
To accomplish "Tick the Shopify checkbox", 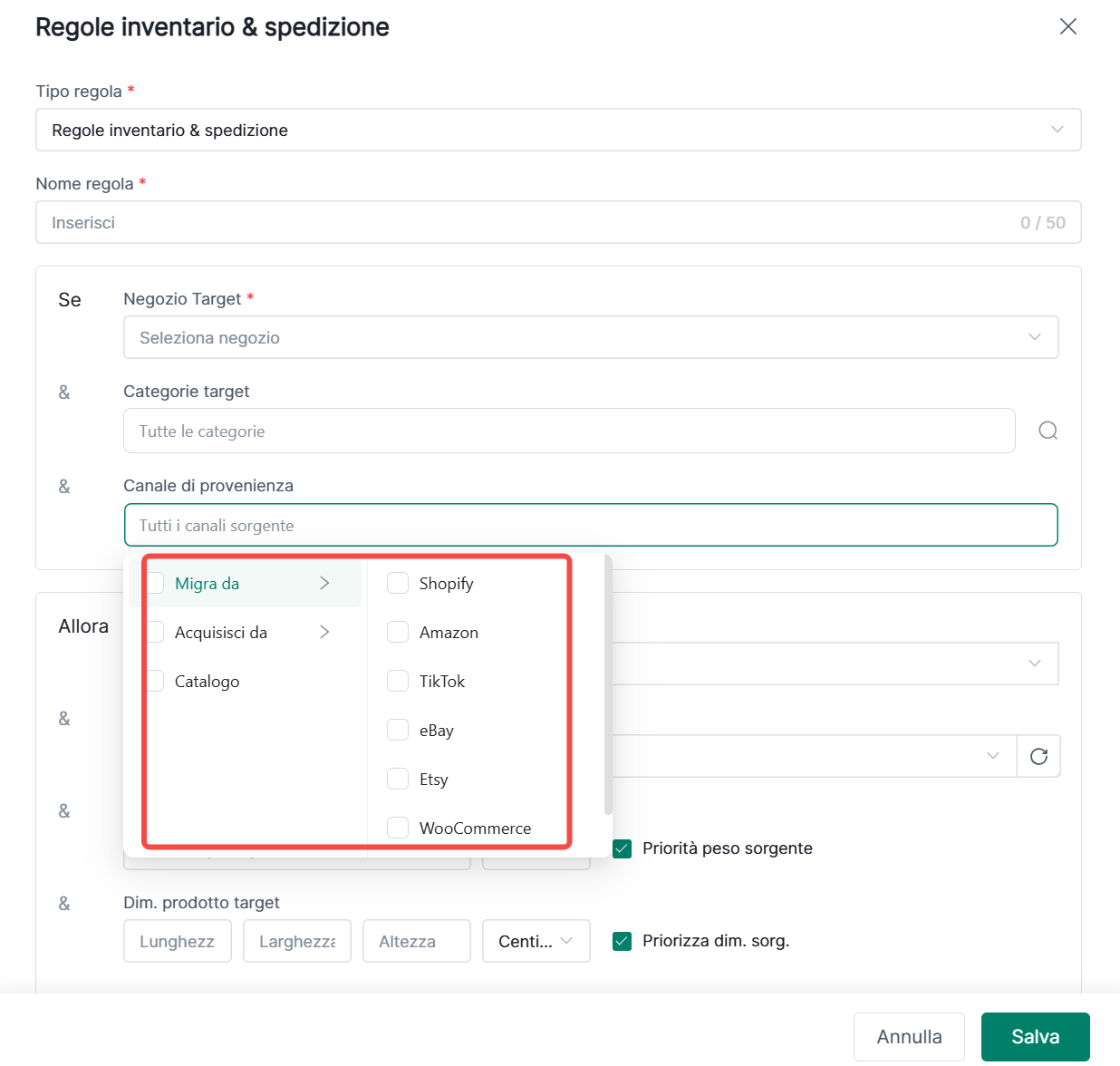I will [398, 583].
